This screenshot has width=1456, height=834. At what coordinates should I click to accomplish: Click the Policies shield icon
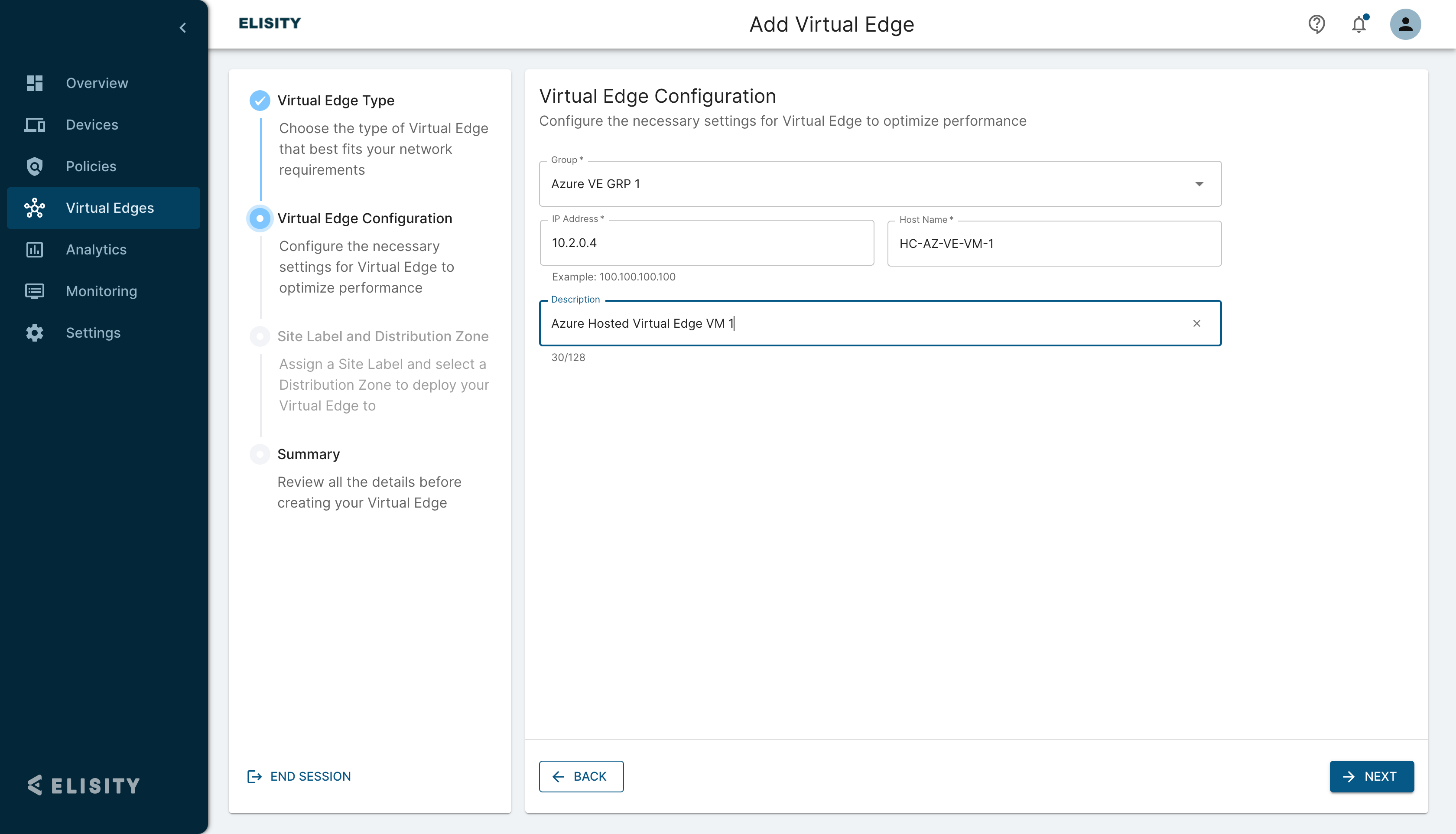(x=34, y=166)
